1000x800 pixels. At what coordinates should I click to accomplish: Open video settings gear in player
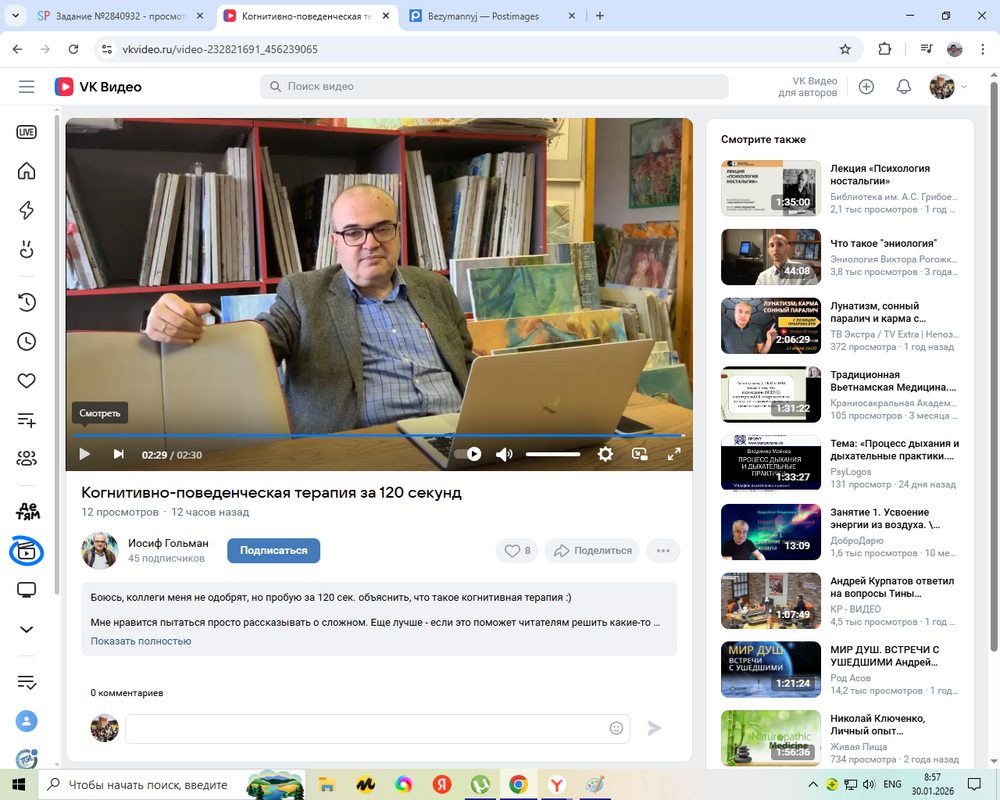tap(605, 454)
